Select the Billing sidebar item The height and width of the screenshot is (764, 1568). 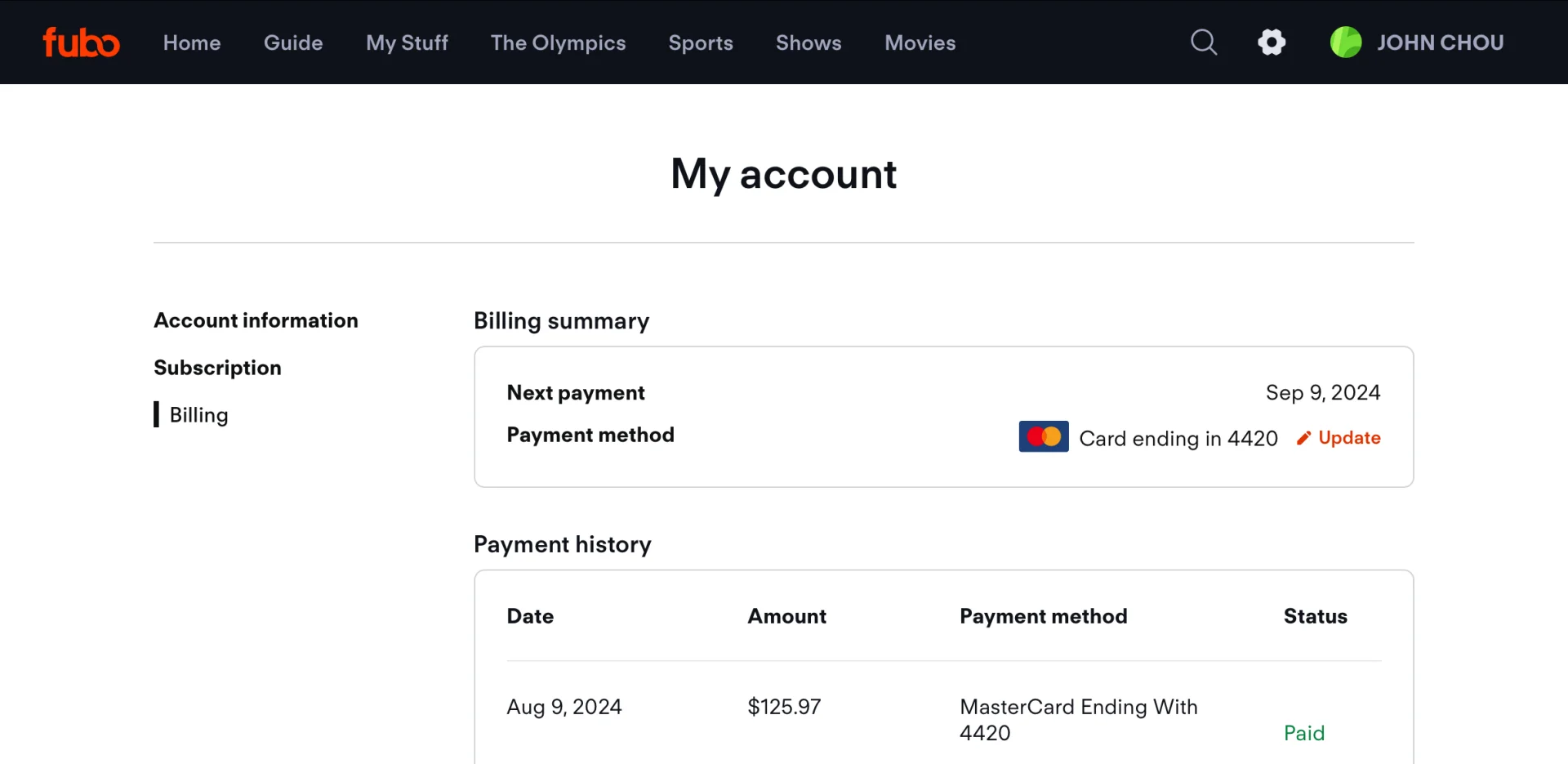(x=198, y=415)
